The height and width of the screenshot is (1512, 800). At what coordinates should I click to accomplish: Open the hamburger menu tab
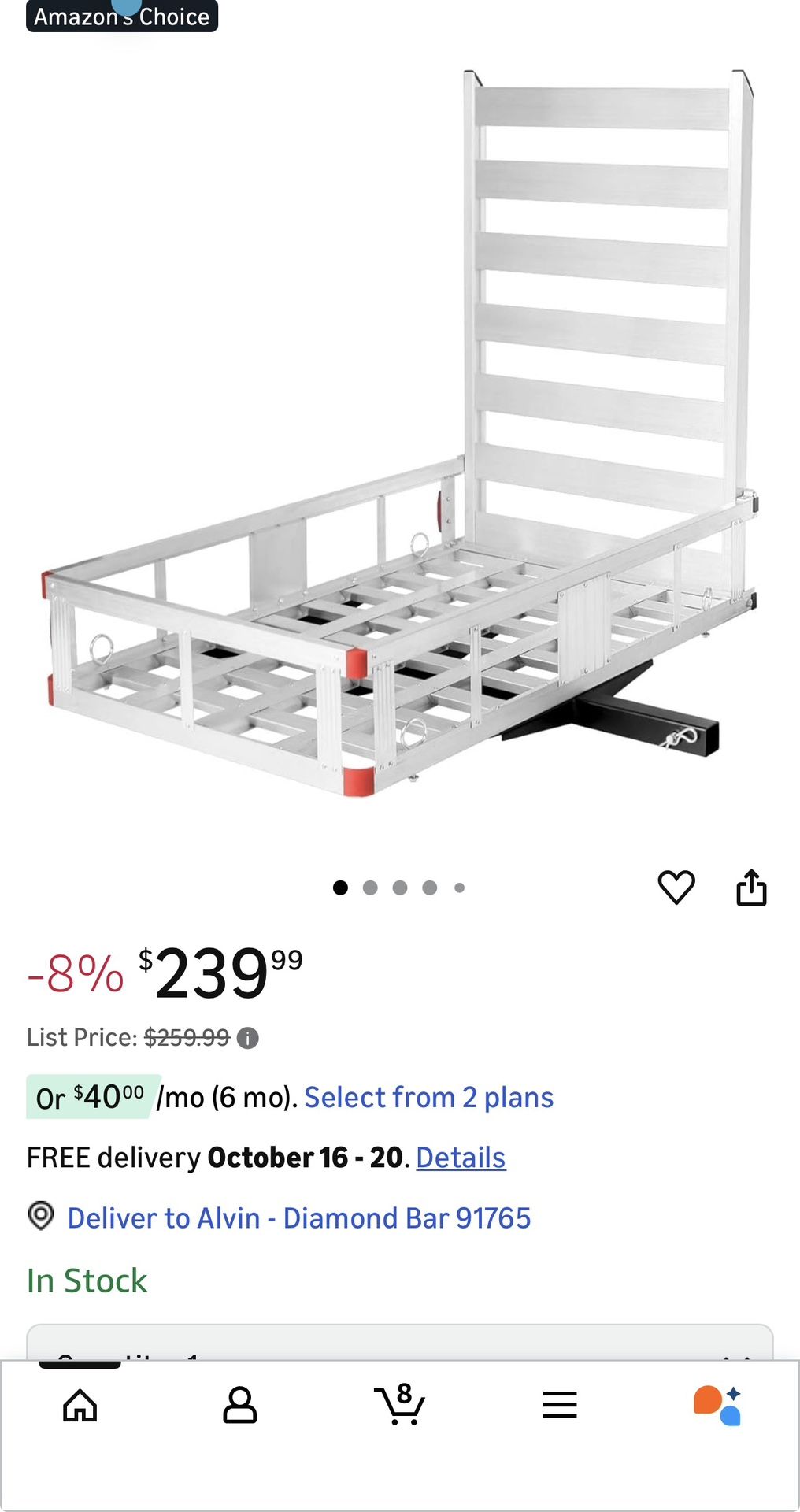[x=559, y=1405]
